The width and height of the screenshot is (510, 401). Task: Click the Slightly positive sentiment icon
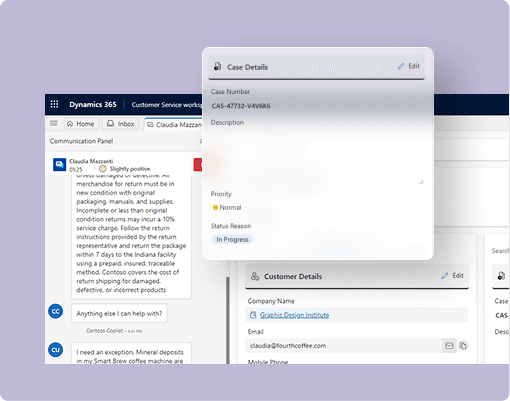(x=103, y=169)
